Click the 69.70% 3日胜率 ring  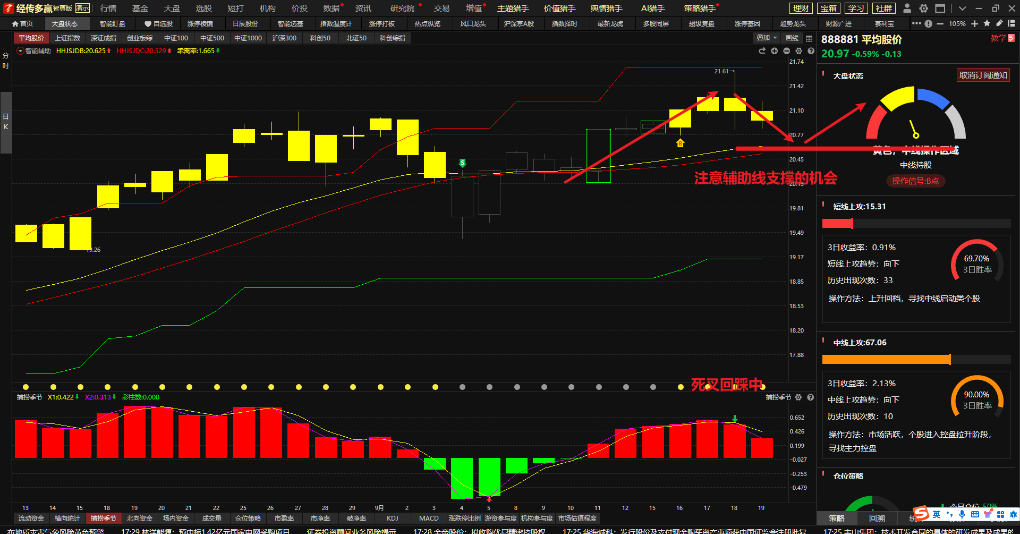(x=977, y=263)
